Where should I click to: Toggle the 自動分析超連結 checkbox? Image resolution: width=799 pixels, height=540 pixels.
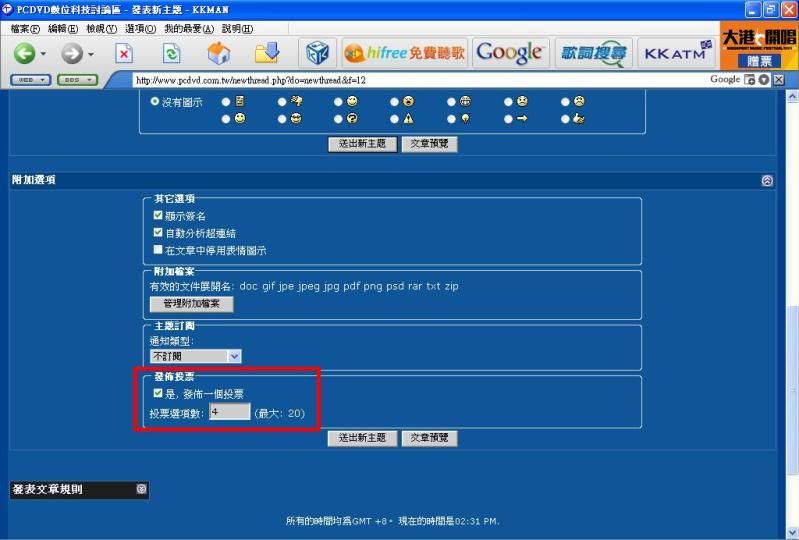(158, 232)
